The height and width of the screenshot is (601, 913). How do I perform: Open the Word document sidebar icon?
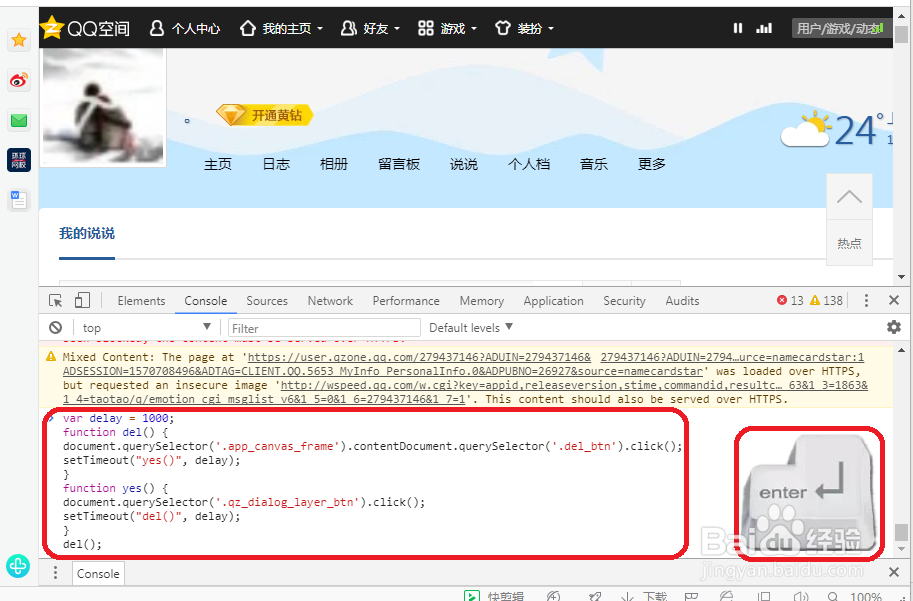[x=19, y=200]
